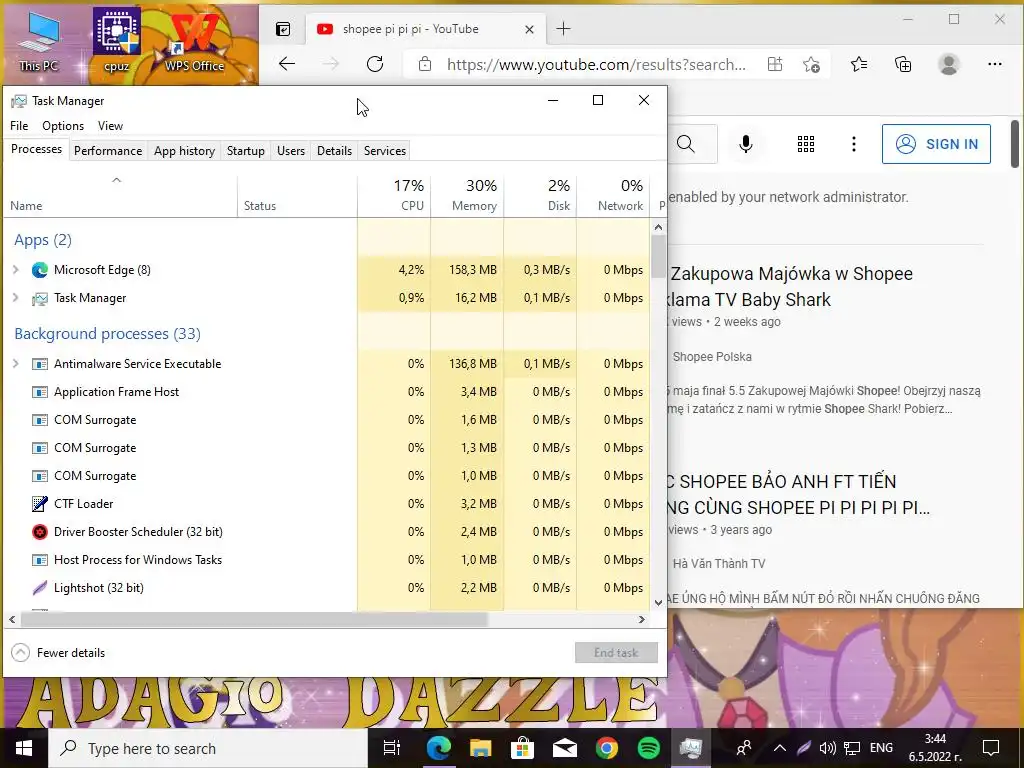
Task: Click the Task View icon on the taskbar
Action: (x=391, y=748)
